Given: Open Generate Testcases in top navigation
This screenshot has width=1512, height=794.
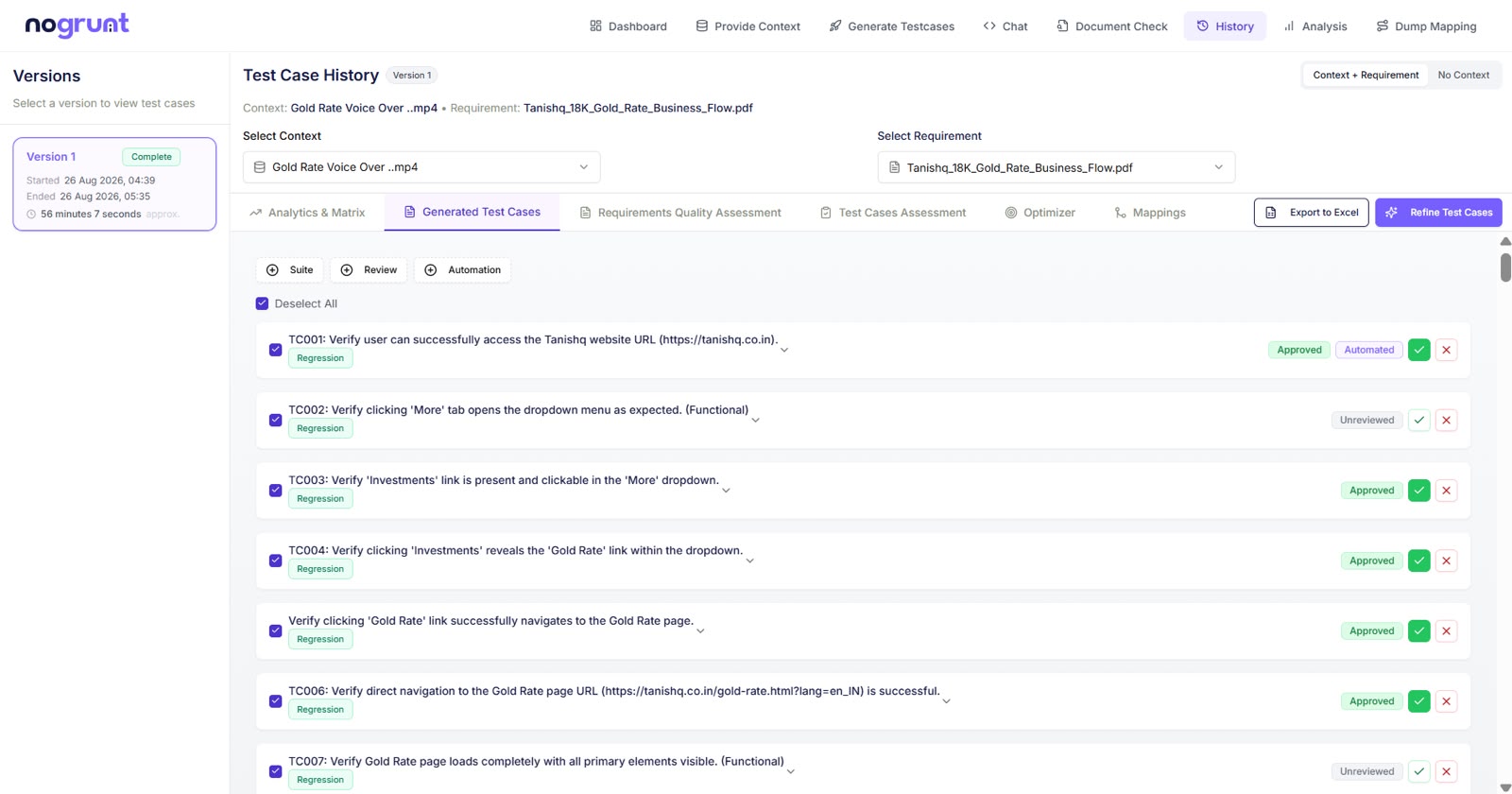Looking at the screenshot, I should pyautogui.click(x=892, y=26).
